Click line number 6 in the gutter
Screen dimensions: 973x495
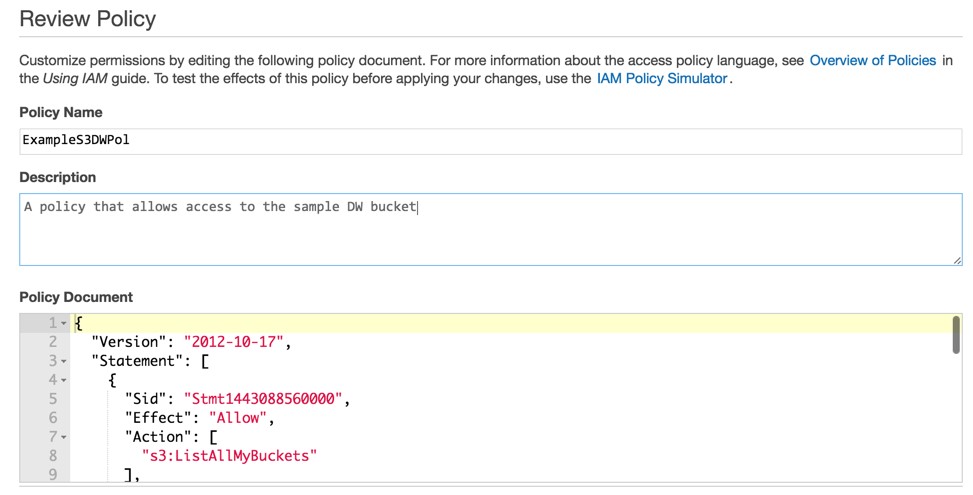tap(53, 417)
